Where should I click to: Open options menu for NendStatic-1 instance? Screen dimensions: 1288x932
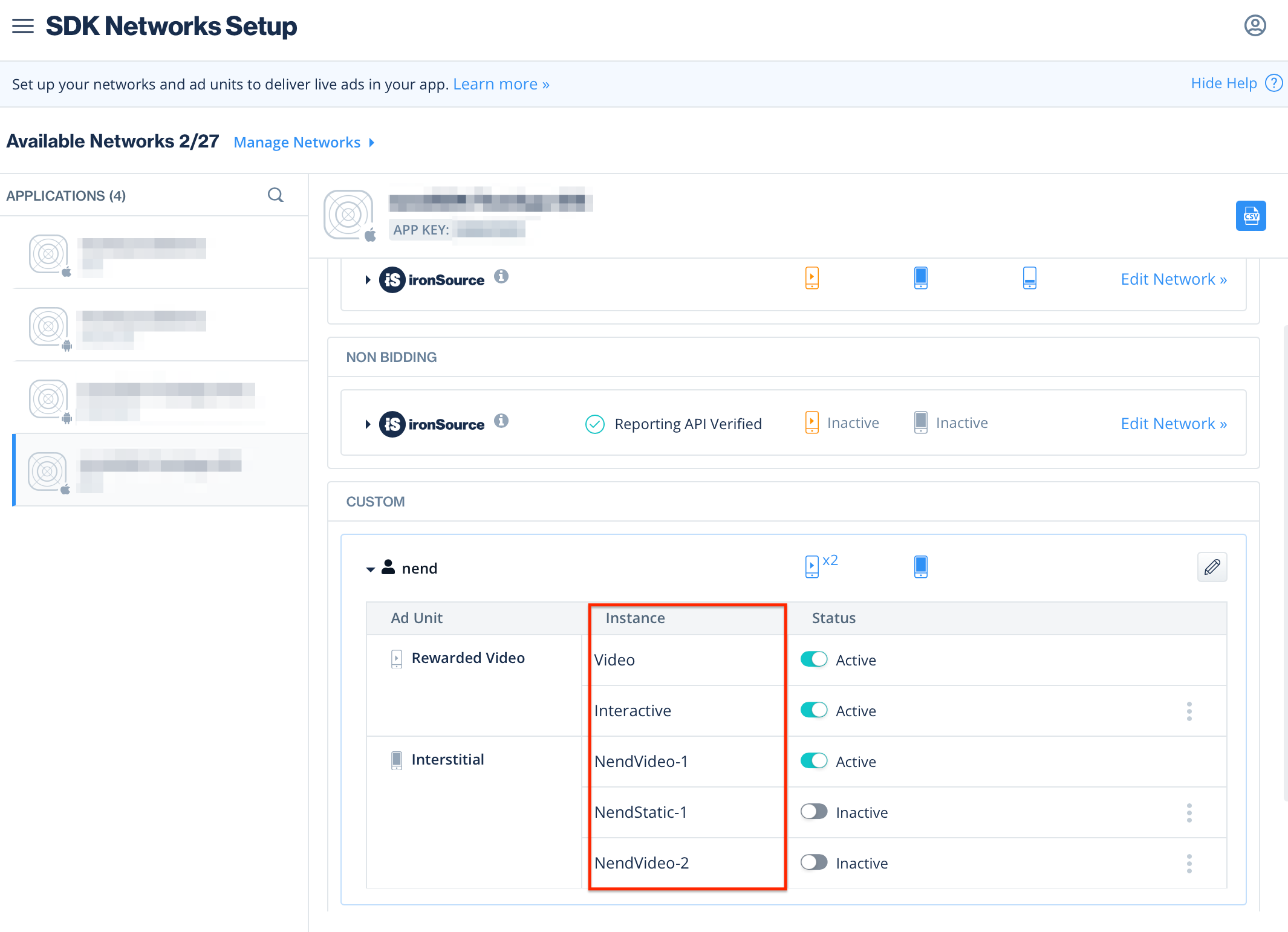(x=1189, y=812)
